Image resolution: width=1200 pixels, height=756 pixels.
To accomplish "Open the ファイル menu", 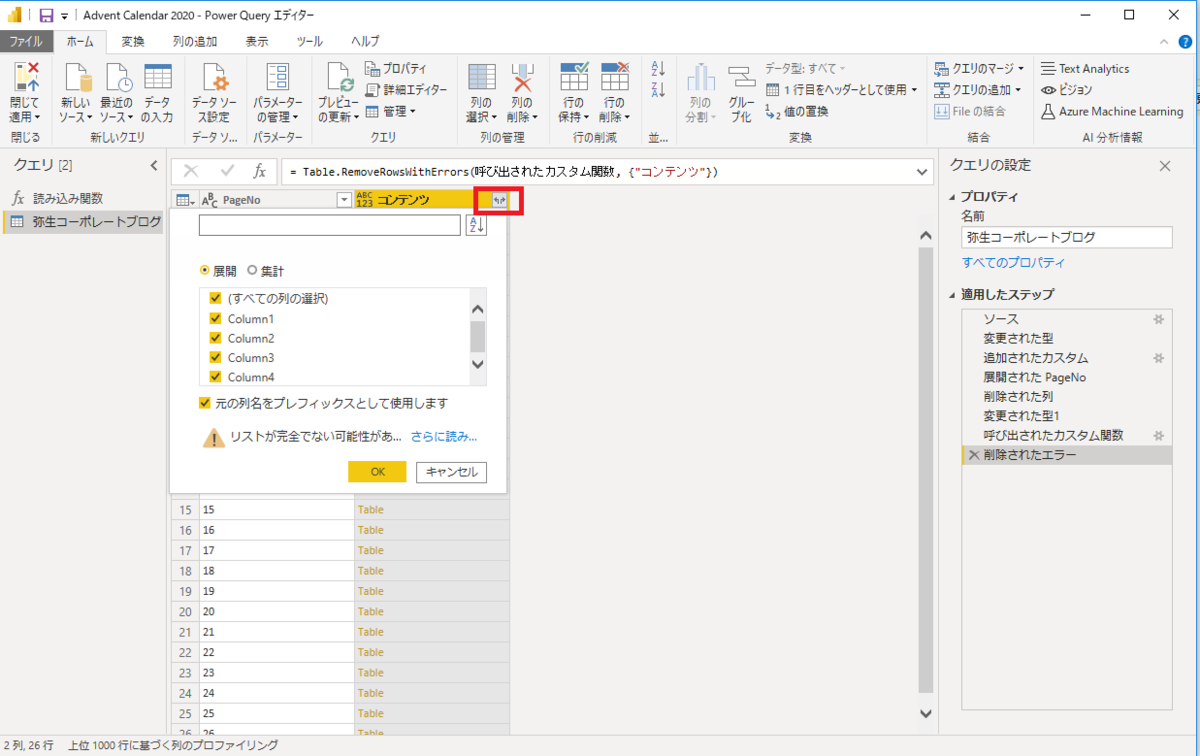I will [x=28, y=41].
